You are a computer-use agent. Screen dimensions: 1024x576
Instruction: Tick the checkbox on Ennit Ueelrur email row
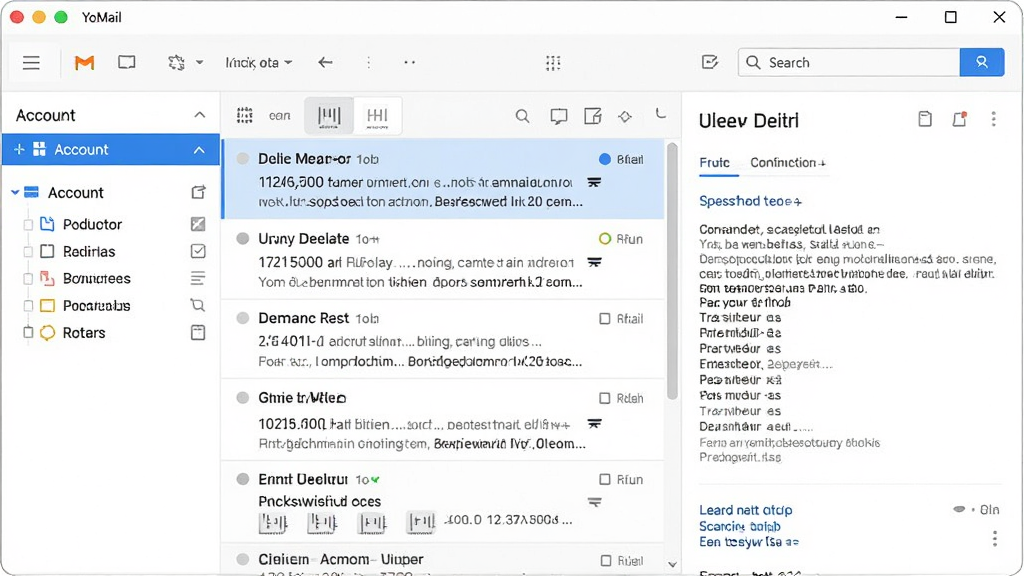tap(605, 479)
